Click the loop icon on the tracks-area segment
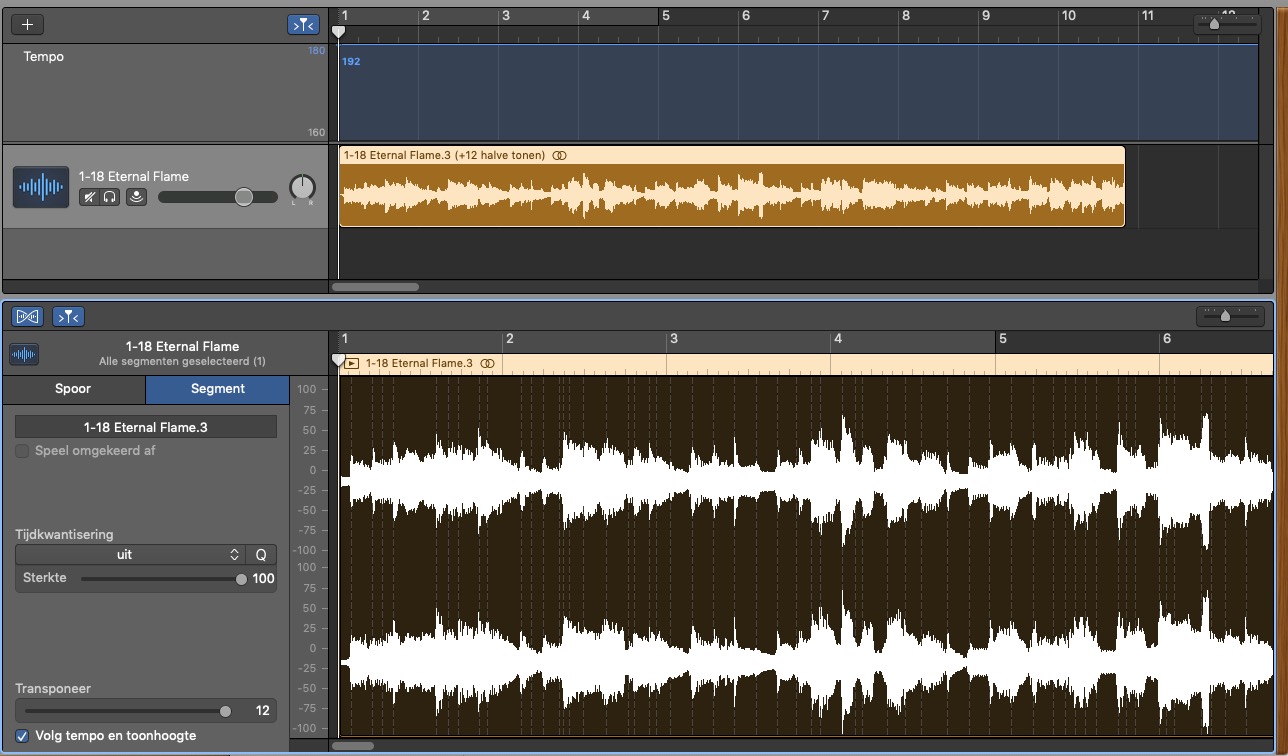Viewport: 1288px width, 756px height. click(x=560, y=155)
